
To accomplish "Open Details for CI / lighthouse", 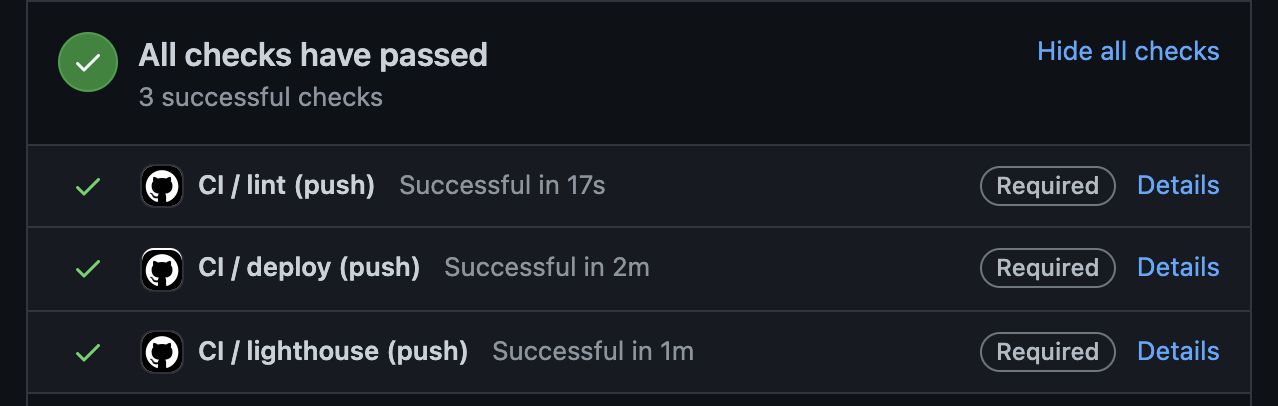I will point(1178,351).
